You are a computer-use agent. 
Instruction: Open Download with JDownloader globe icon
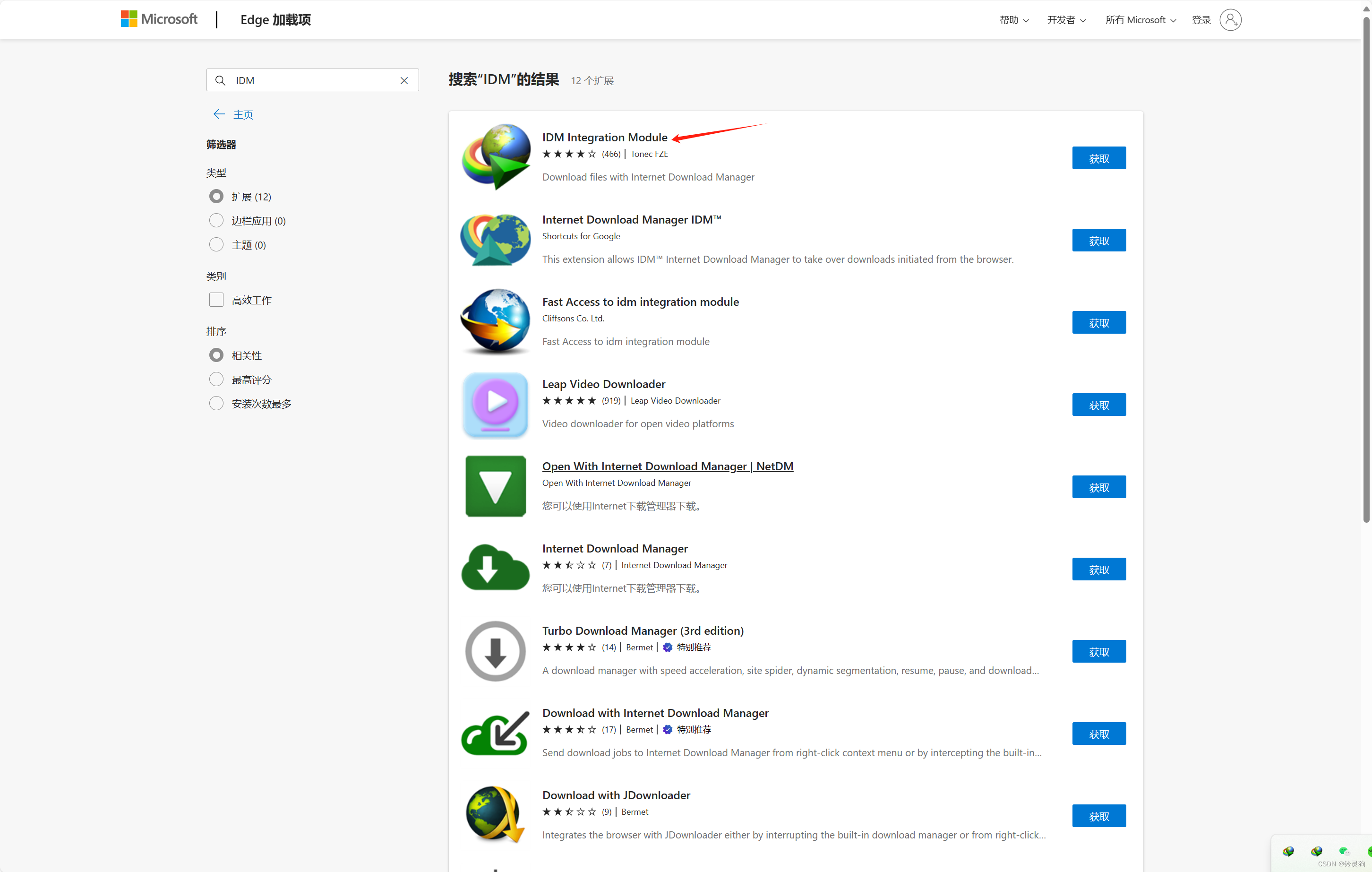coord(496,814)
